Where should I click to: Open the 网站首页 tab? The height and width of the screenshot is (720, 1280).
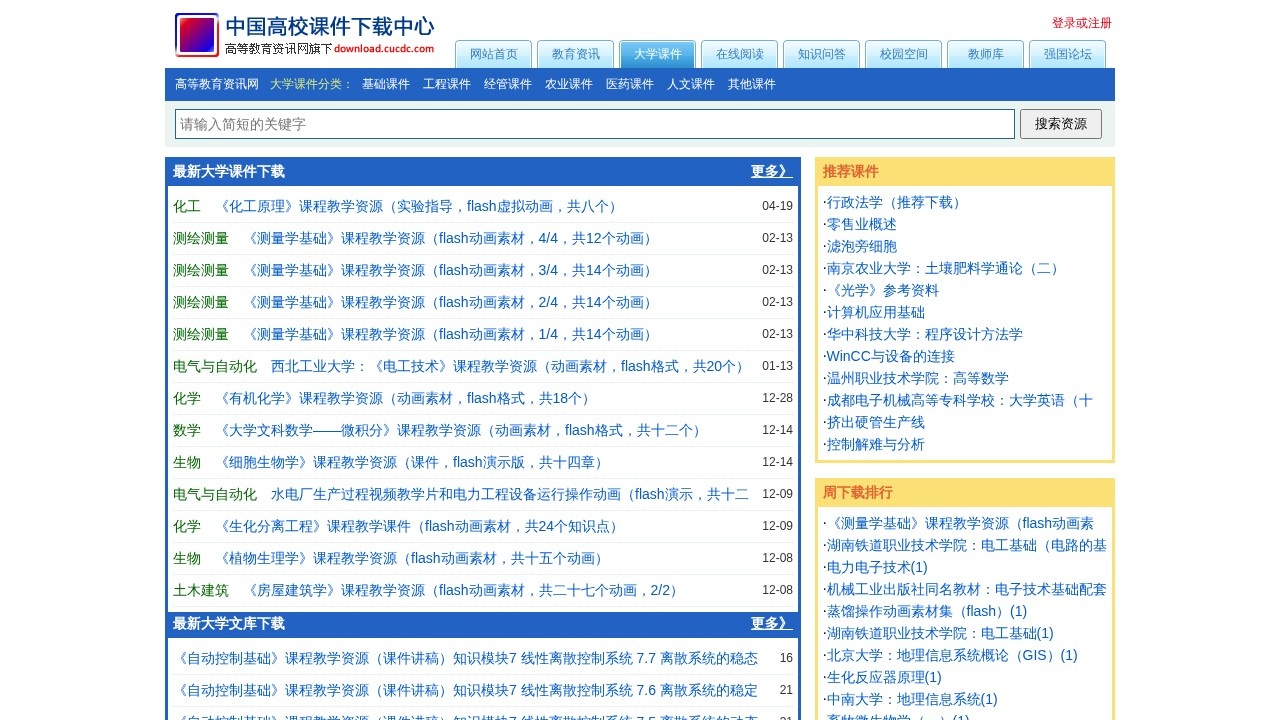click(x=494, y=54)
